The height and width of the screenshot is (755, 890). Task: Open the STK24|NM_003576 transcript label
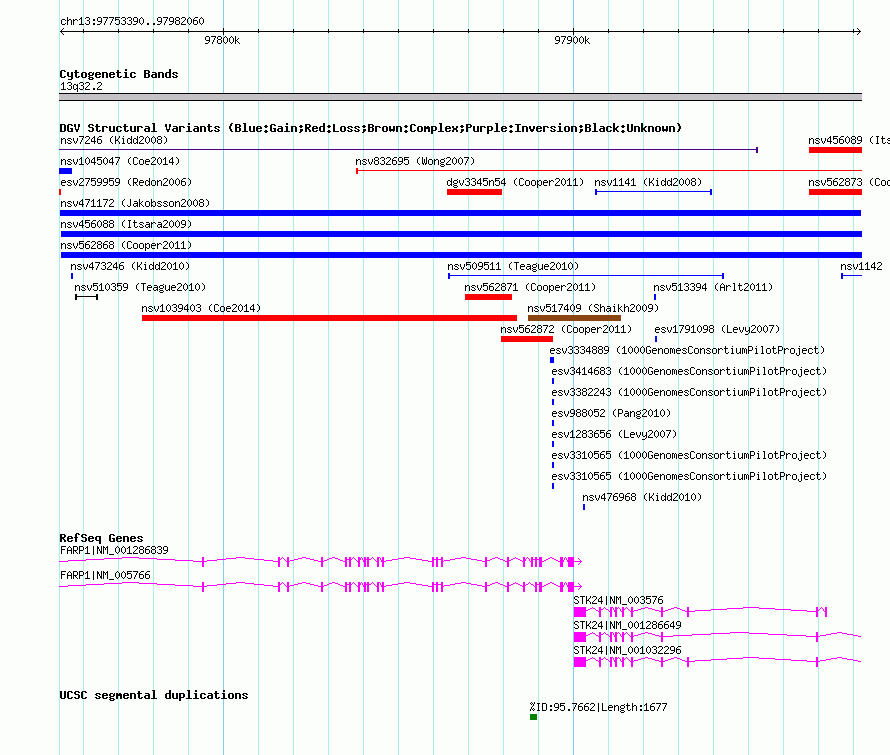(x=618, y=600)
